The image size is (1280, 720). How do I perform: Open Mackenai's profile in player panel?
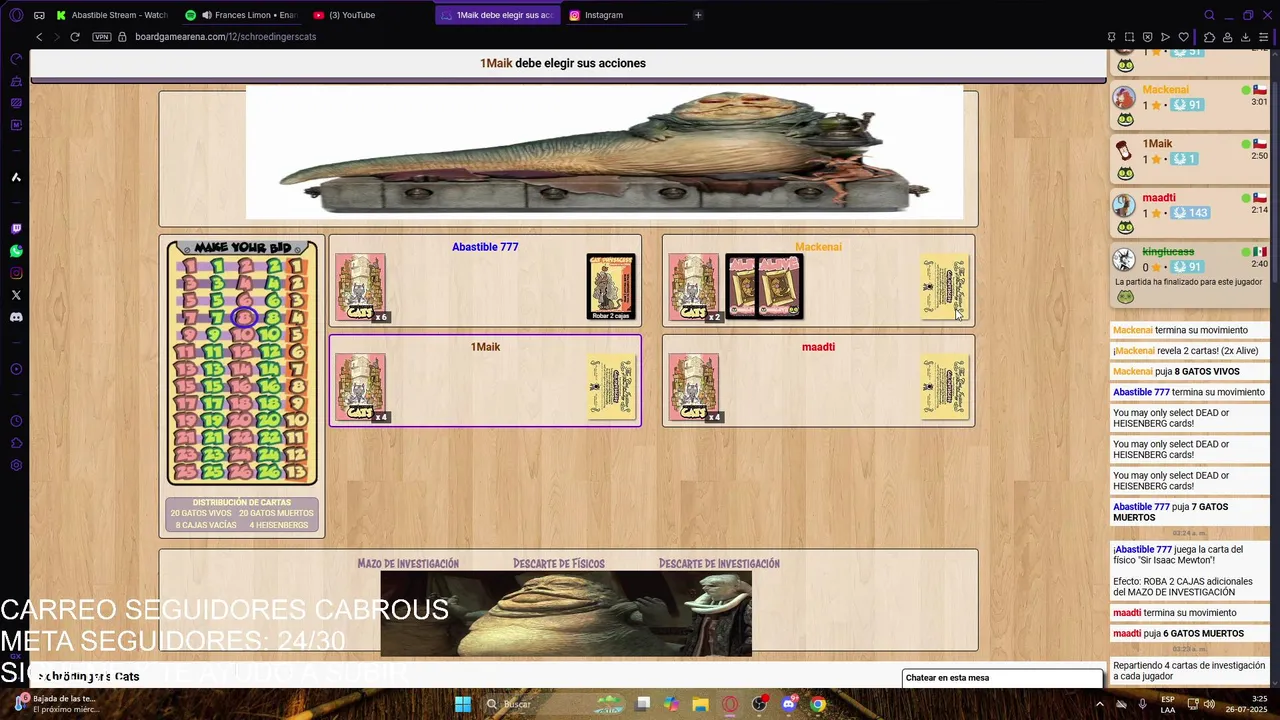[x=1165, y=90]
